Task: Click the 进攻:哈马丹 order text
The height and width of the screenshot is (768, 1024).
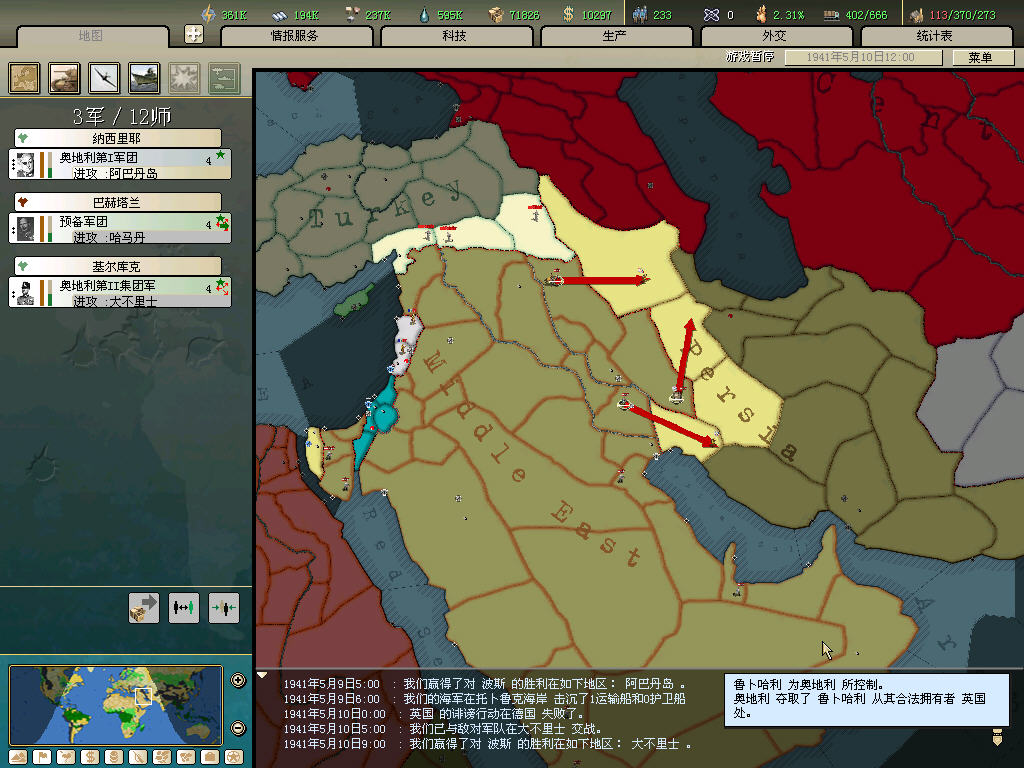Action: (x=109, y=238)
